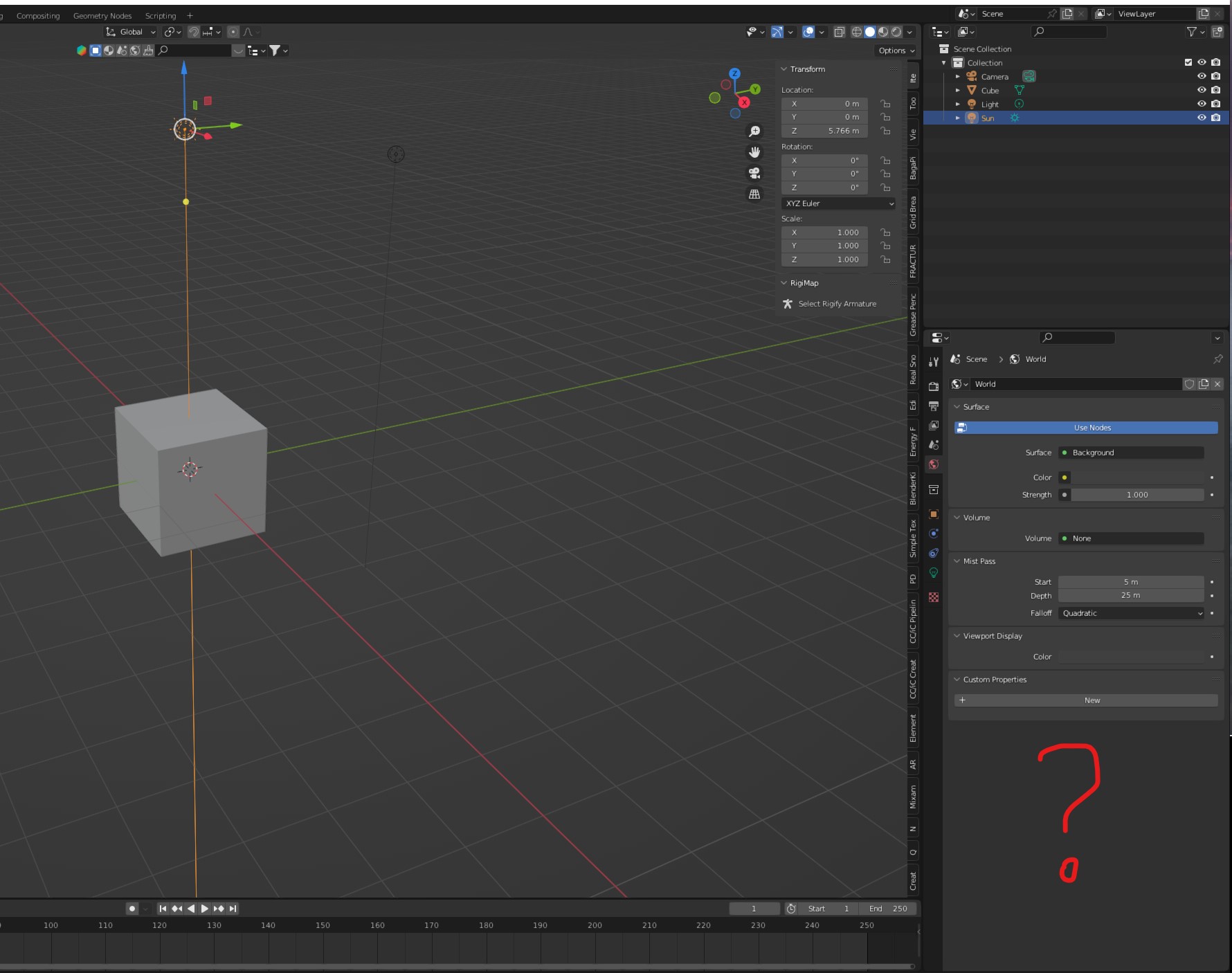Switch to the Scripting workspace tab

161,16
